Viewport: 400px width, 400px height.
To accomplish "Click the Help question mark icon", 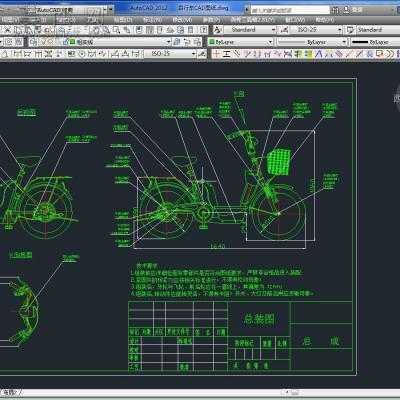I will click(203, 30).
